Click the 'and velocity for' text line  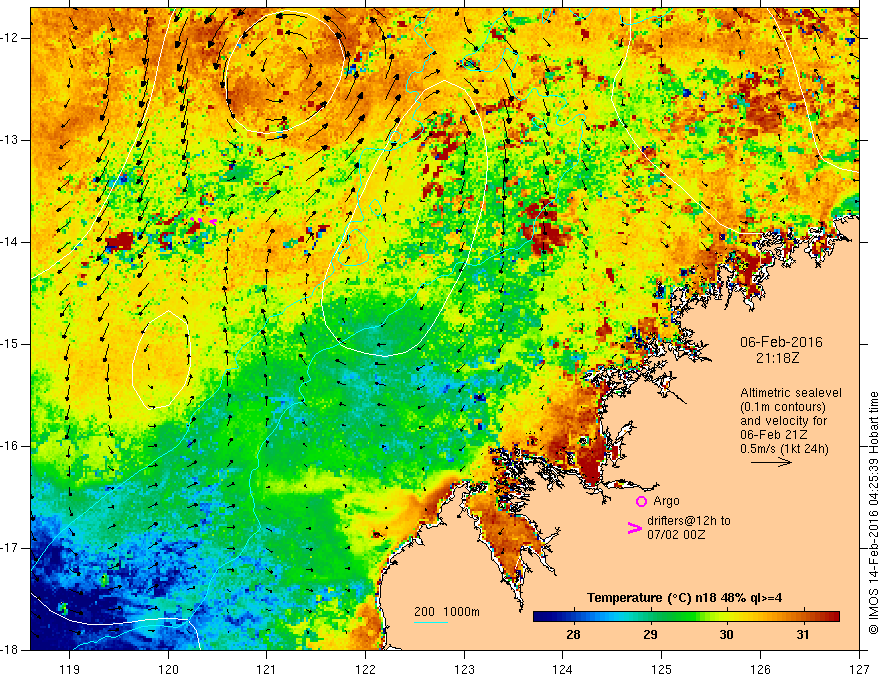[783, 420]
